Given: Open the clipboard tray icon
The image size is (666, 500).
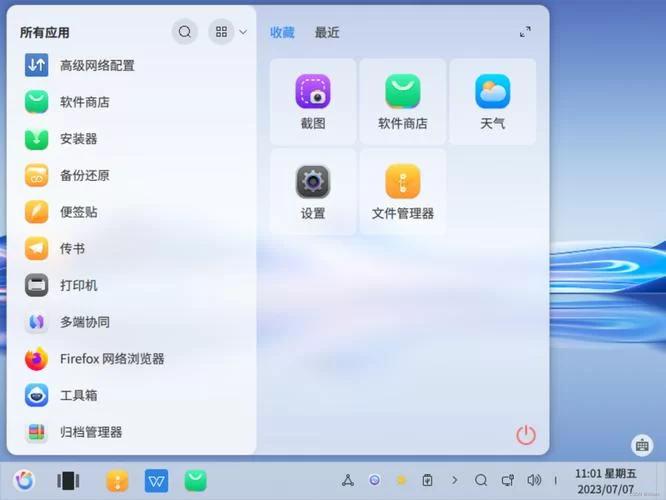Looking at the screenshot, I should pyautogui.click(x=428, y=480).
